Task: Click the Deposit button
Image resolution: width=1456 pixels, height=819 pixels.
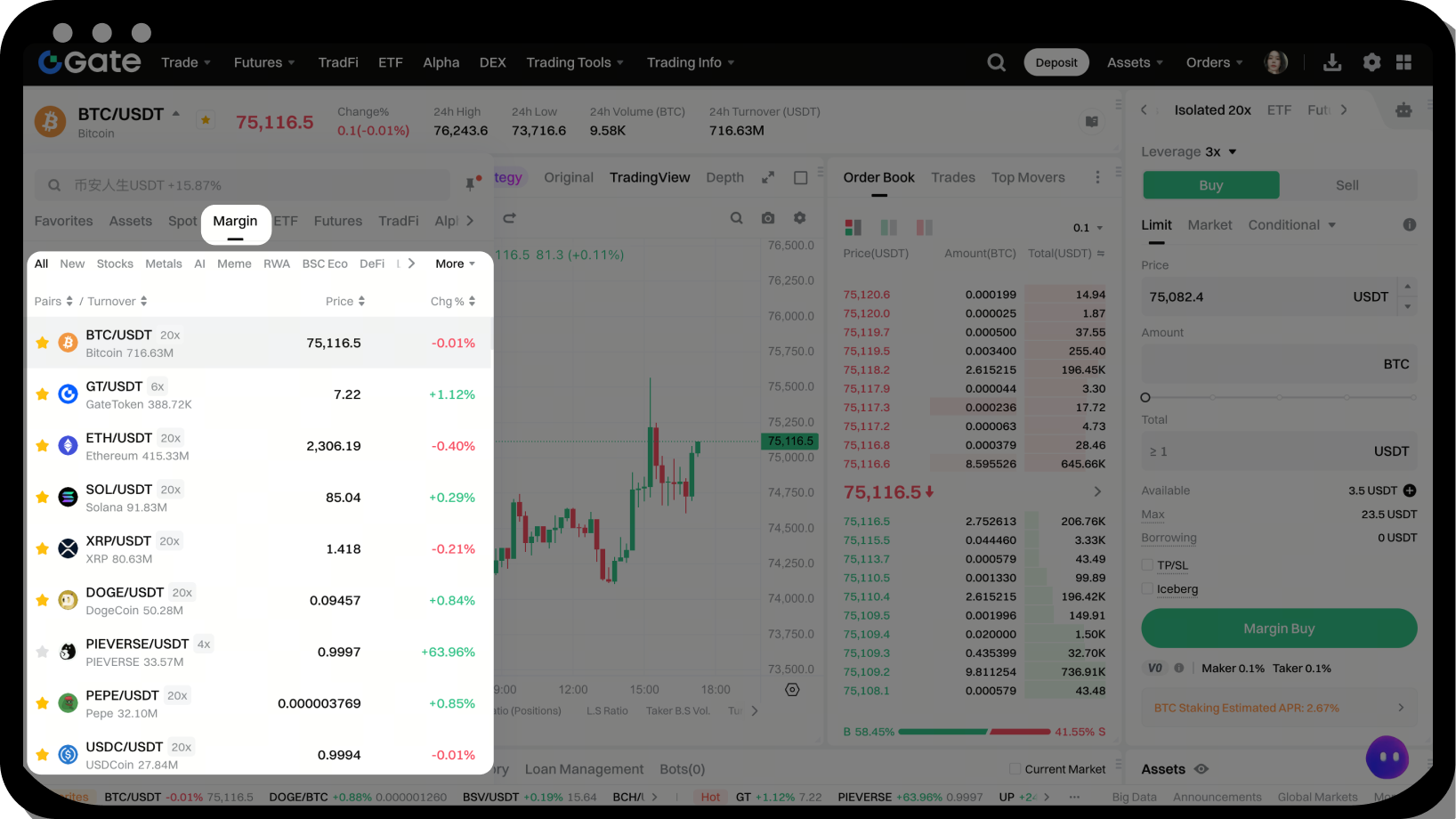Action: pyautogui.click(x=1056, y=62)
